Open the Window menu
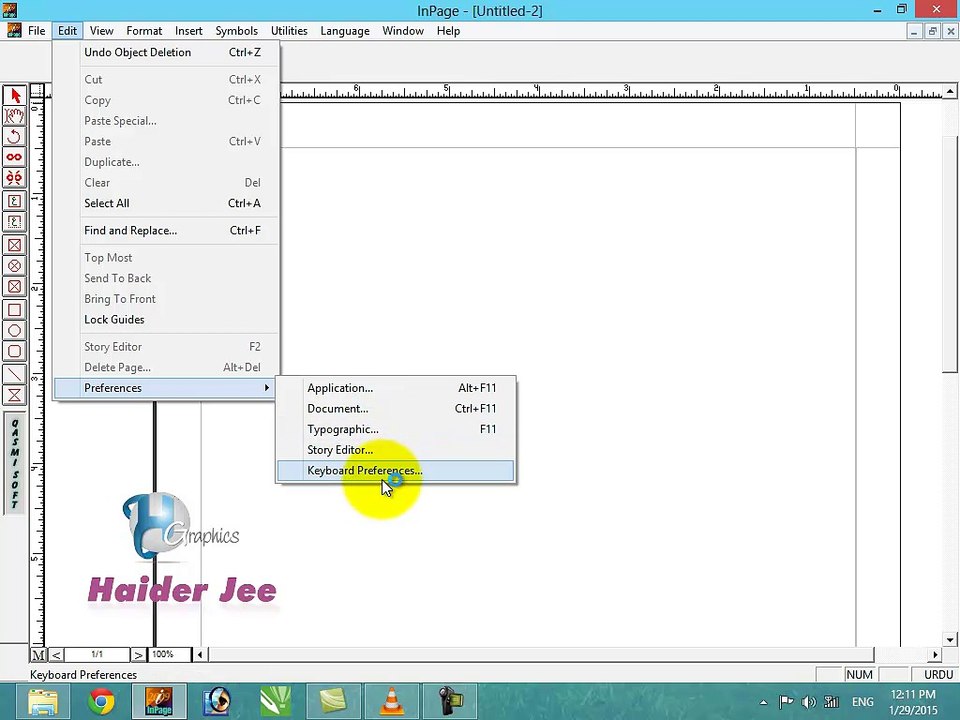This screenshot has width=960, height=720. pyautogui.click(x=403, y=31)
